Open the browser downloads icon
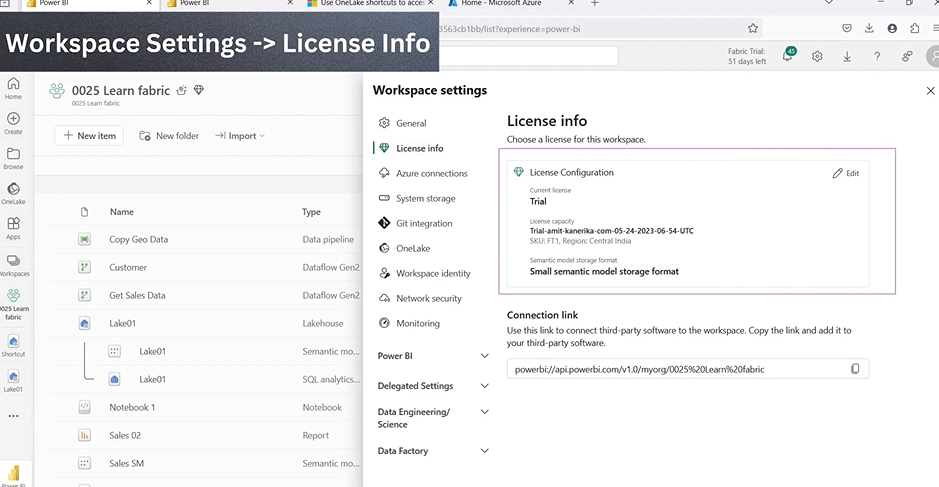Image resolution: width=939 pixels, height=487 pixels. click(x=869, y=28)
